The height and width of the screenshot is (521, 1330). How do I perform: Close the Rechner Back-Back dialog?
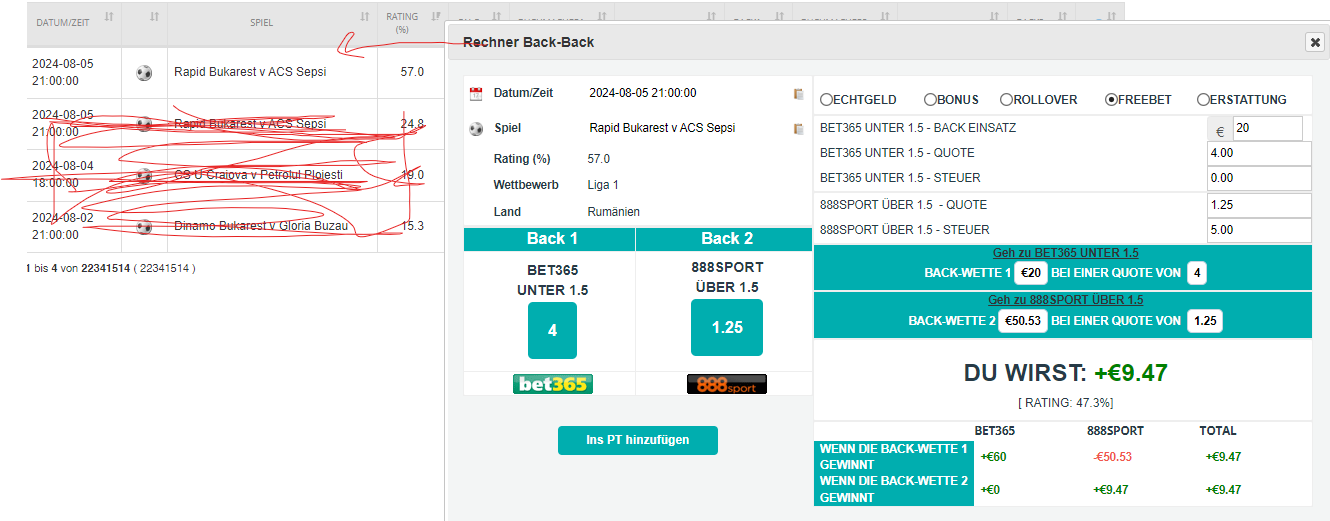tap(1314, 42)
